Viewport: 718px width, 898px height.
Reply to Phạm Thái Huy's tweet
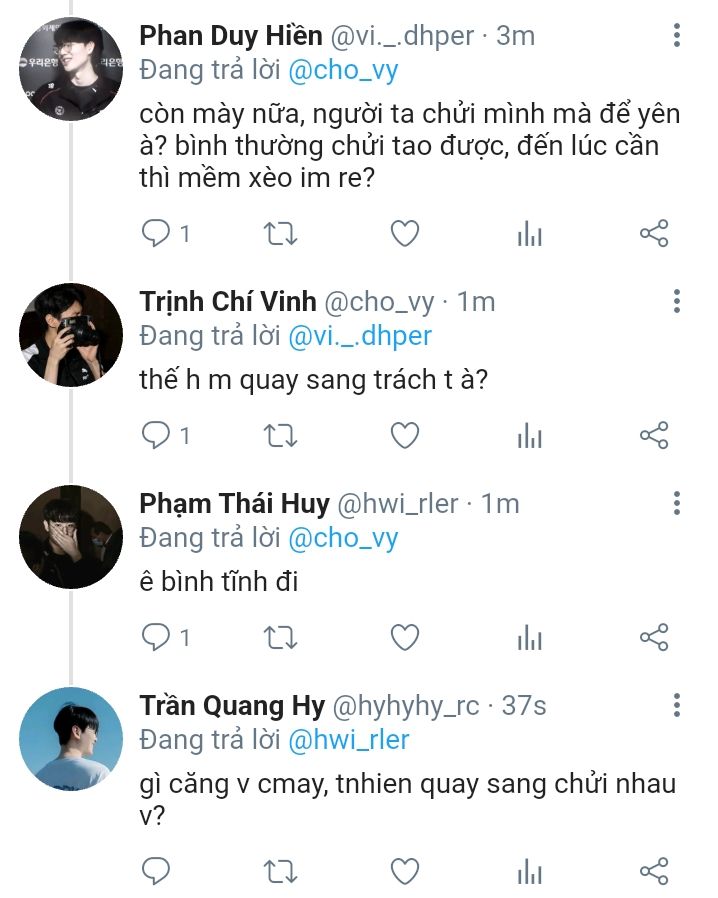[x=156, y=636]
